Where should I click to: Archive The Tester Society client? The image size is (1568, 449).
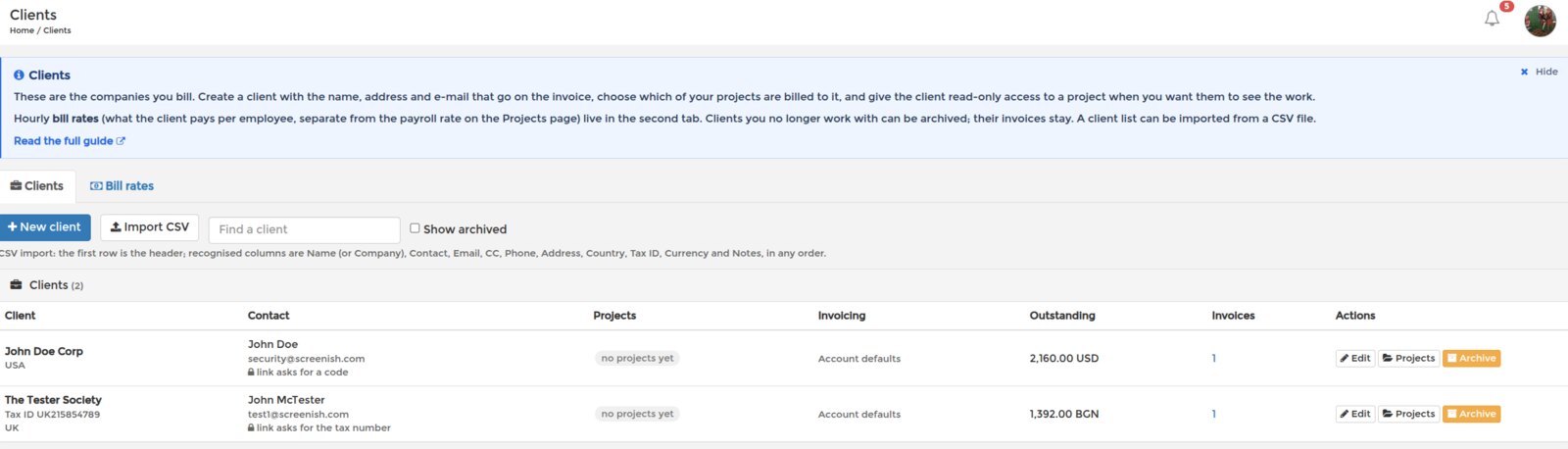pyautogui.click(x=1471, y=415)
